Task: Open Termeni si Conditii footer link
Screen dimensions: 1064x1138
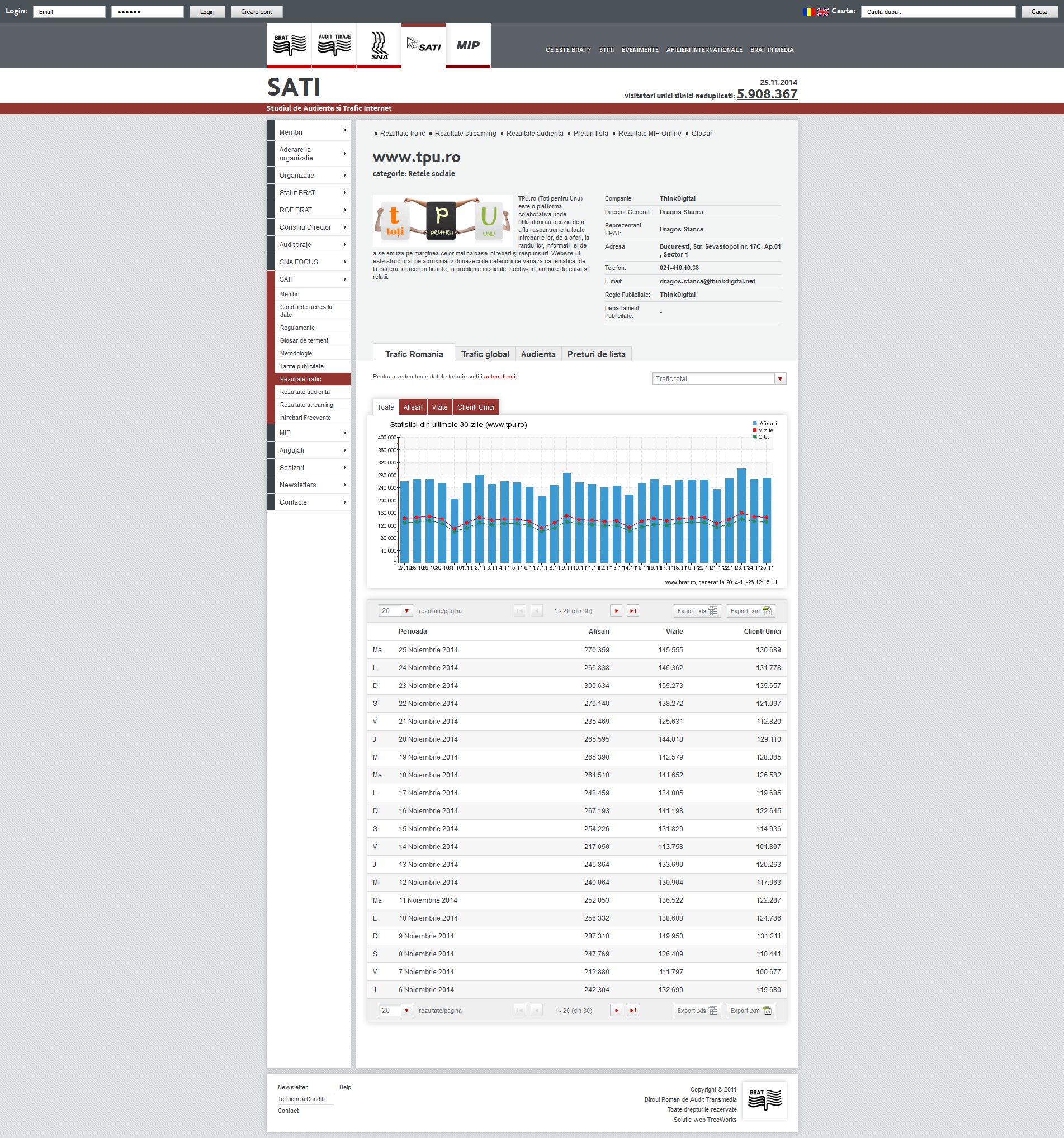Action: [x=302, y=1098]
